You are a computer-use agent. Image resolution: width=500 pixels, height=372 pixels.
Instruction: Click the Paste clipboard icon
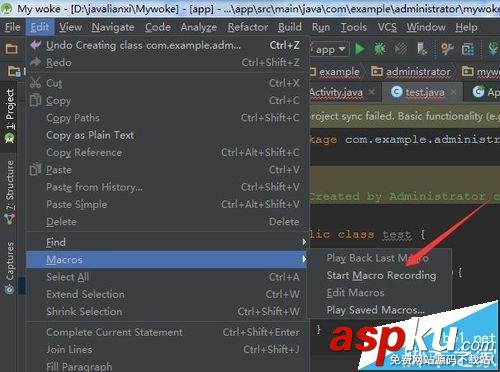click(x=35, y=169)
